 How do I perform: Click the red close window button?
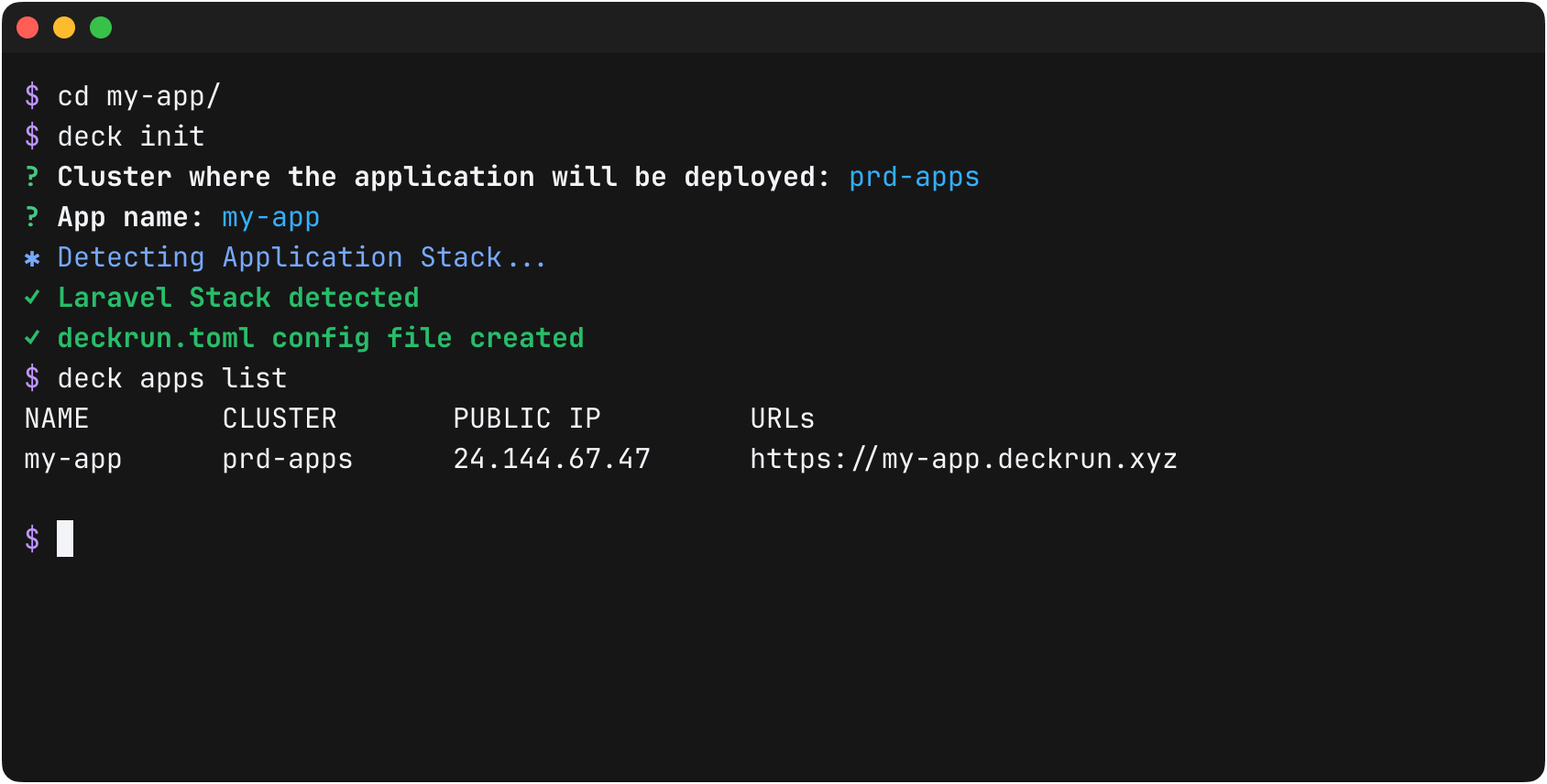pos(27,27)
